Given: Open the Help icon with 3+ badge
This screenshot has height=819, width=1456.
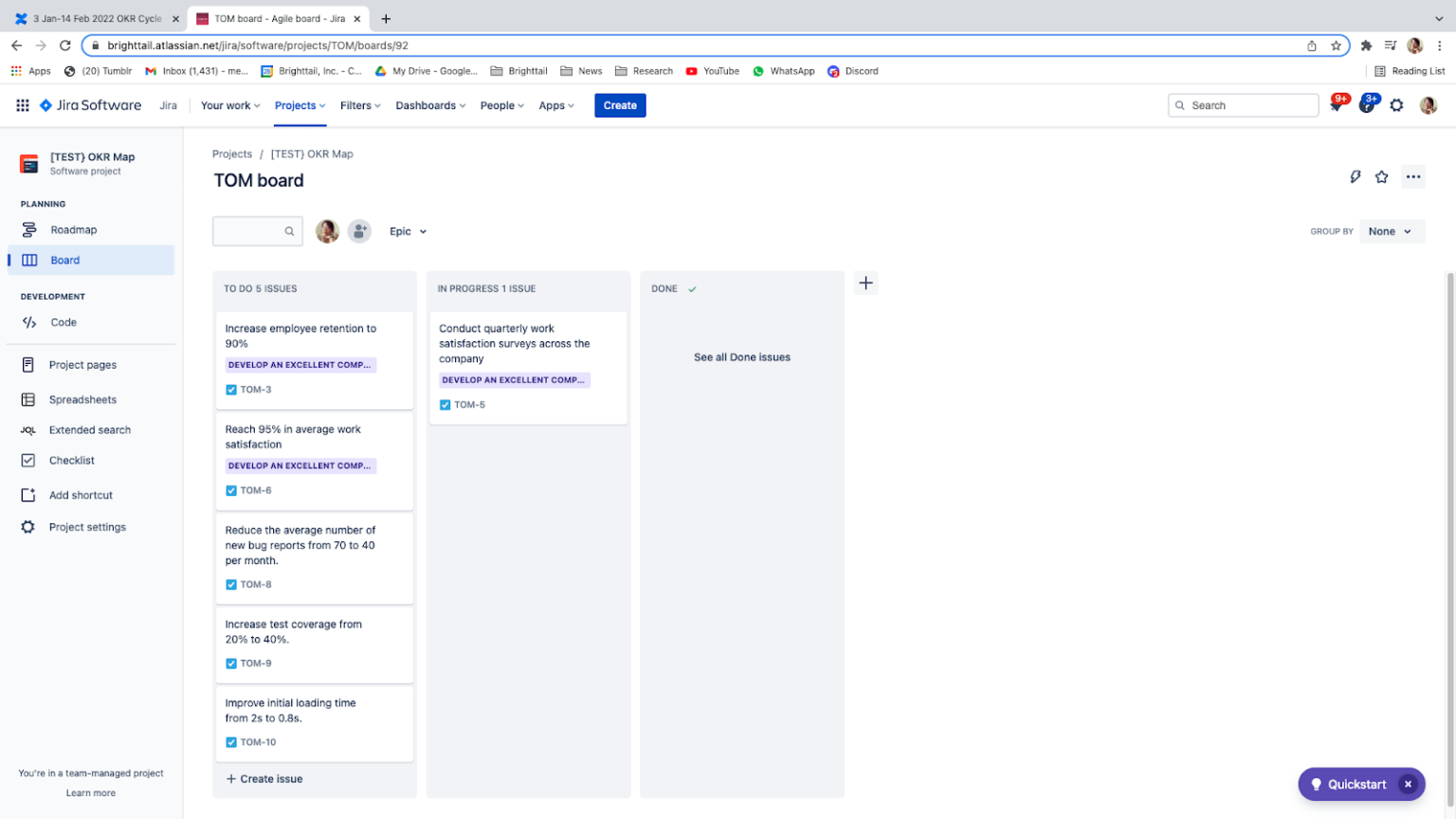Looking at the screenshot, I should click(1367, 105).
